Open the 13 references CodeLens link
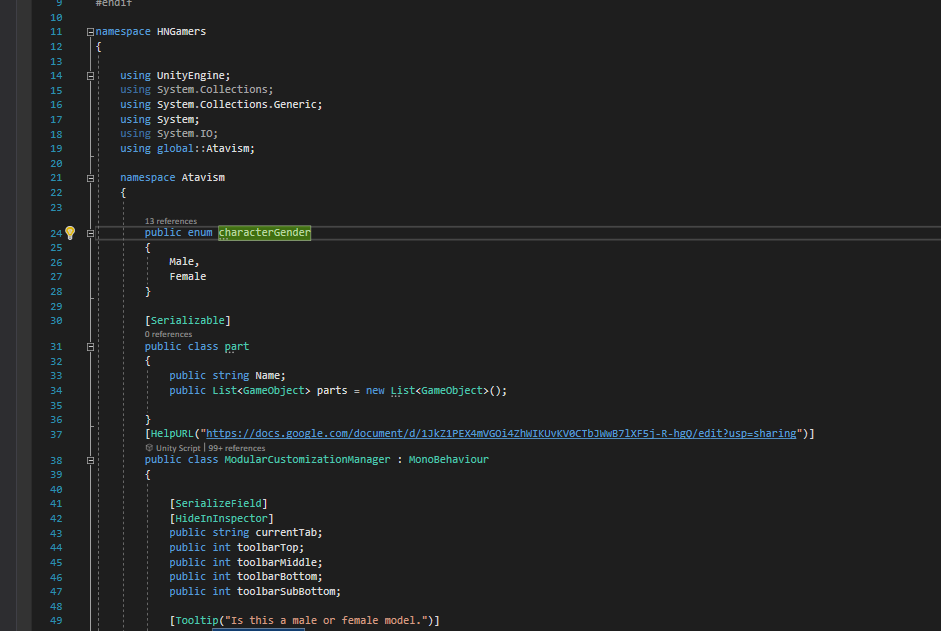941x631 pixels. pyautogui.click(x=171, y=221)
